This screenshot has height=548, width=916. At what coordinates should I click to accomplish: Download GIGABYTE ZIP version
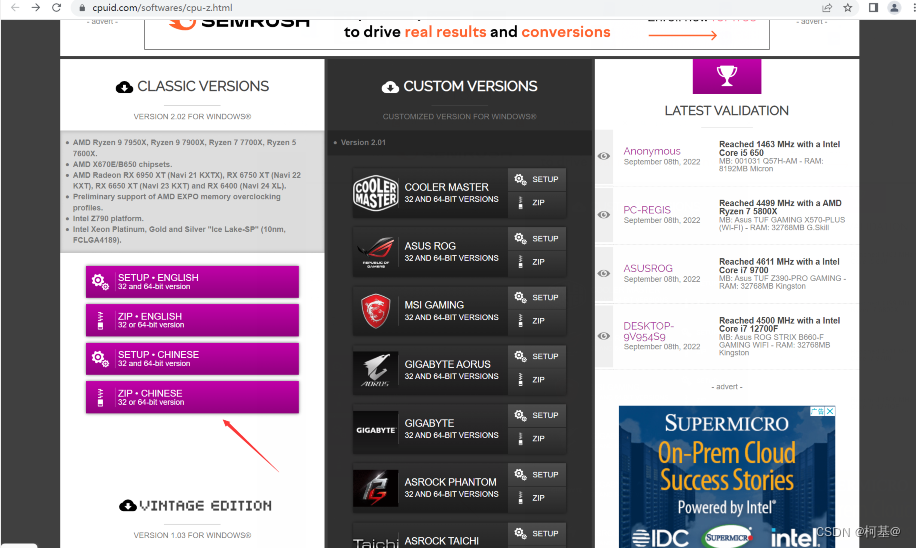537,439
